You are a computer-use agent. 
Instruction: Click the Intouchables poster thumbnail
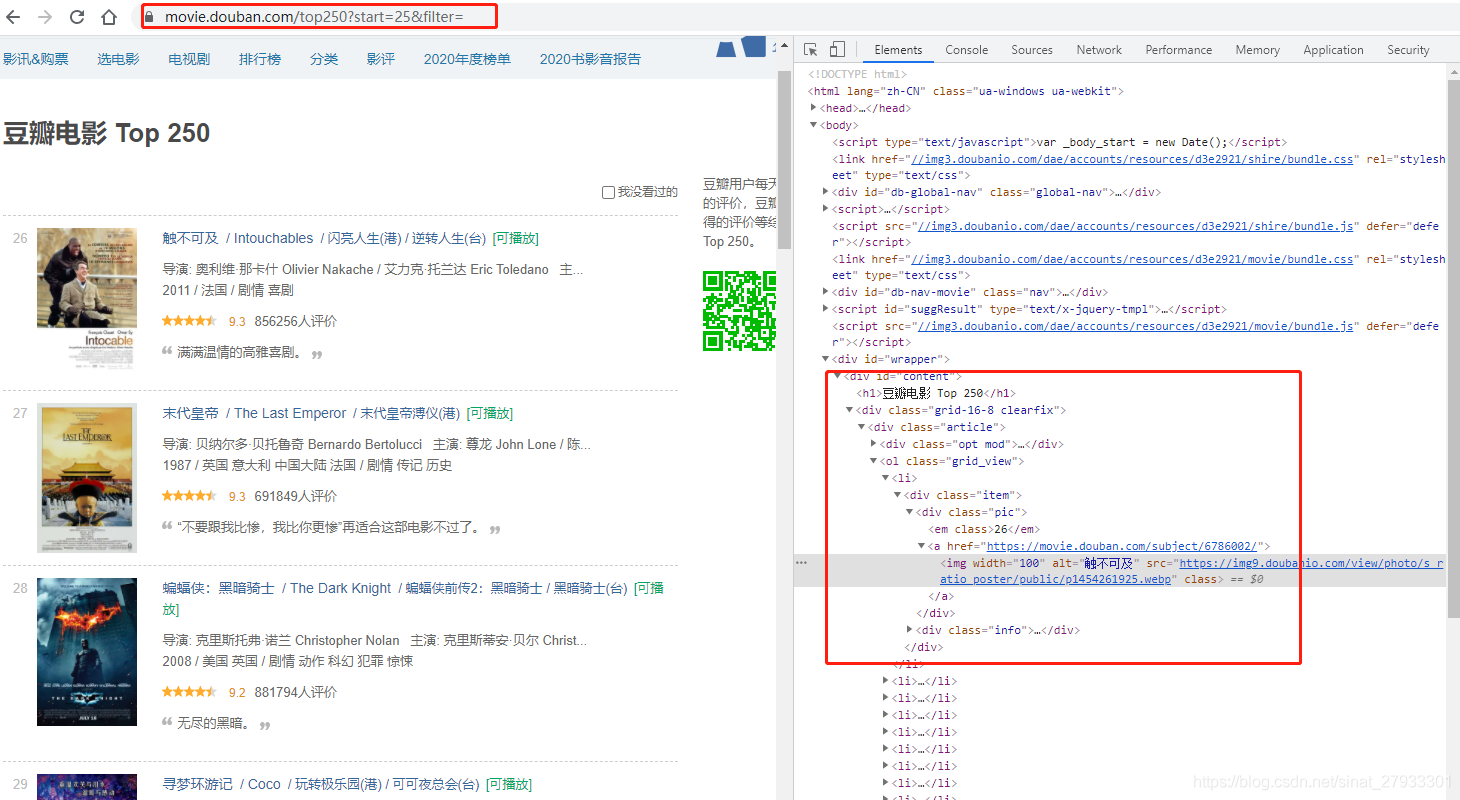point(87,299)
